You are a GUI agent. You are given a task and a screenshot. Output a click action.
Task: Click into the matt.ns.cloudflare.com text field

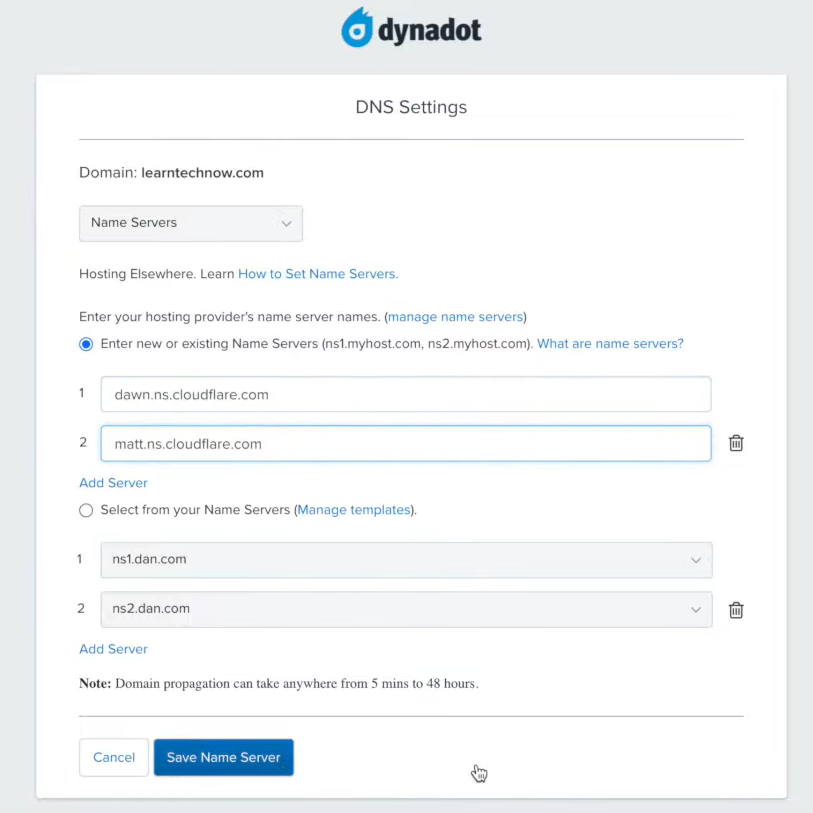point(405,444)
